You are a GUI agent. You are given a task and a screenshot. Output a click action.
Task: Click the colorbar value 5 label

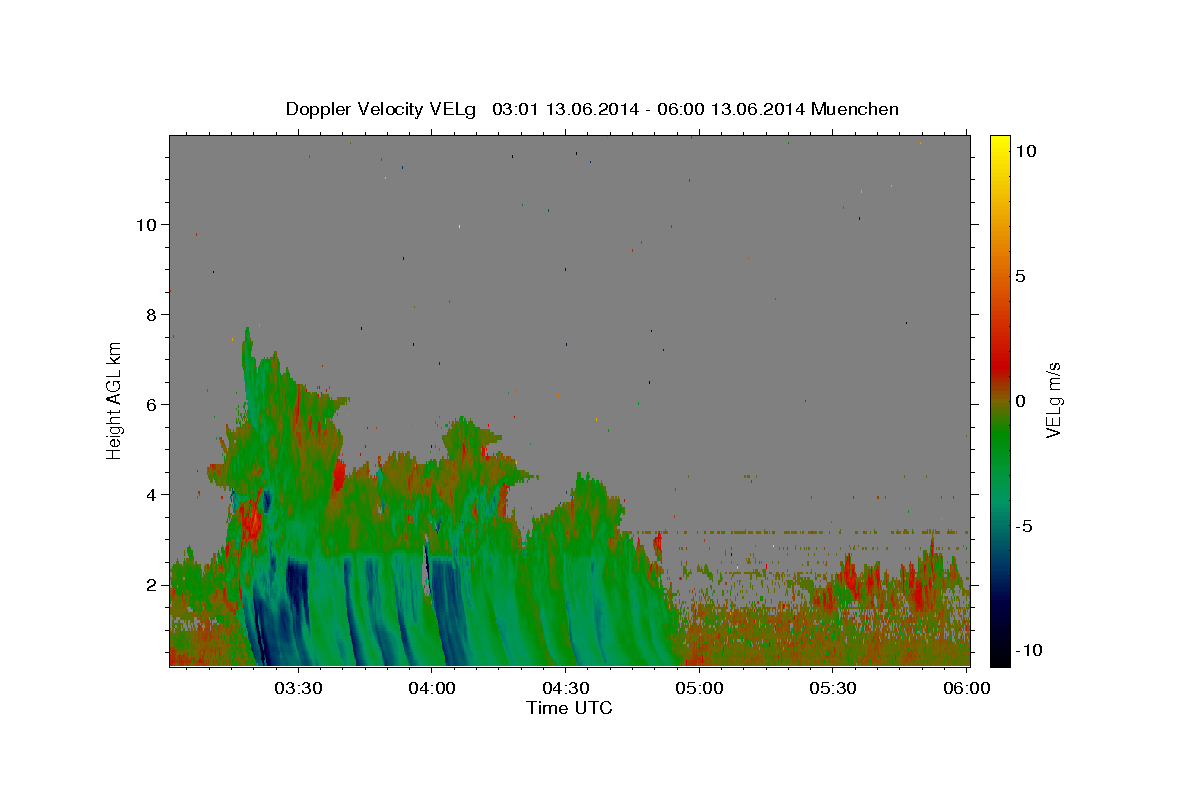pyautogui.click(x=1020, y=276)
